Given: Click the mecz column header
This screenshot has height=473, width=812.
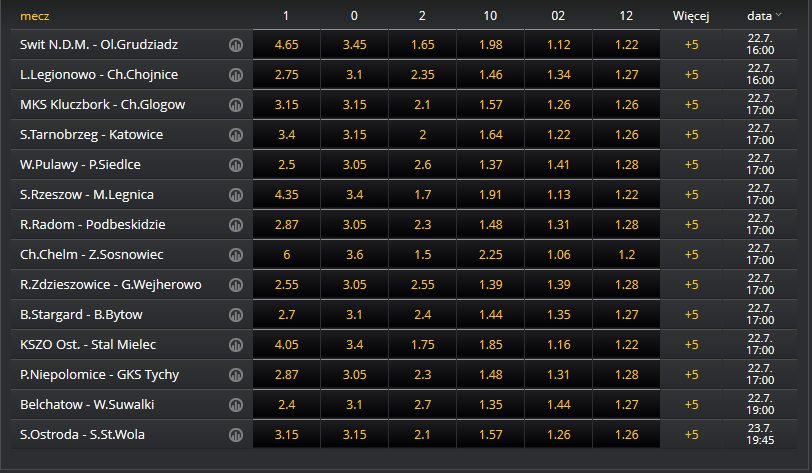Looking at the screenshot, I should click(x=35, y=16).
